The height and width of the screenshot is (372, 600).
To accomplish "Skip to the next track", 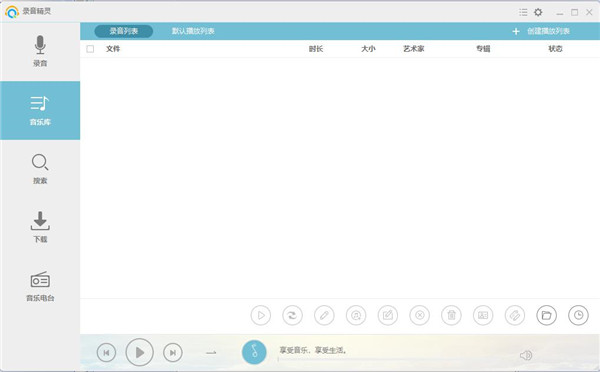I will tap(173, 352).
